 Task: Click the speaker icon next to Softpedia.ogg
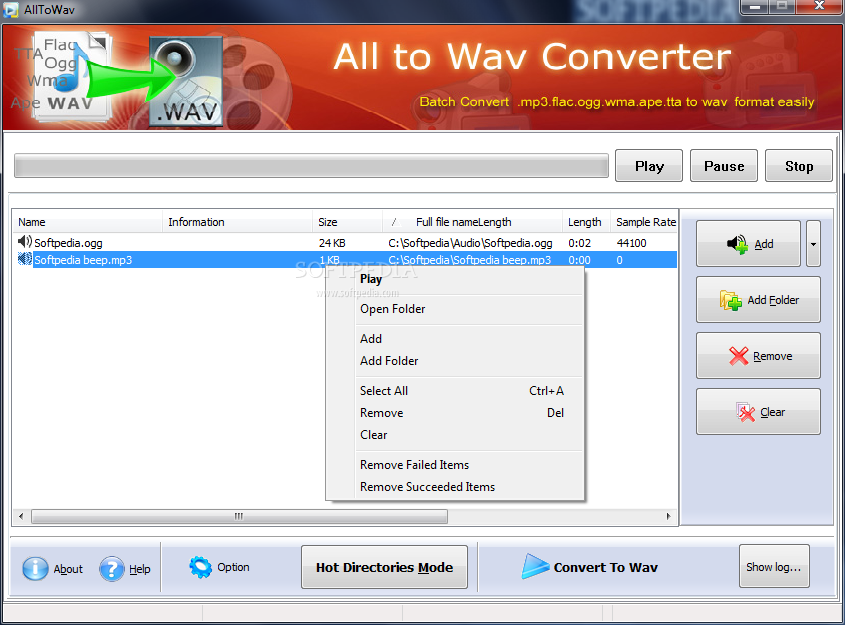coord(25,242)
